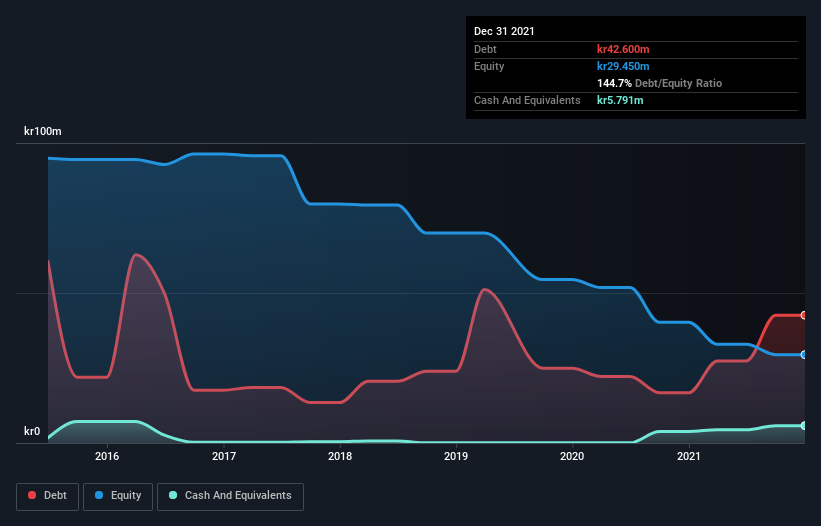Select the Cash end-point marker on chart
Screen dimensions: 821x526
coord(804,426)
